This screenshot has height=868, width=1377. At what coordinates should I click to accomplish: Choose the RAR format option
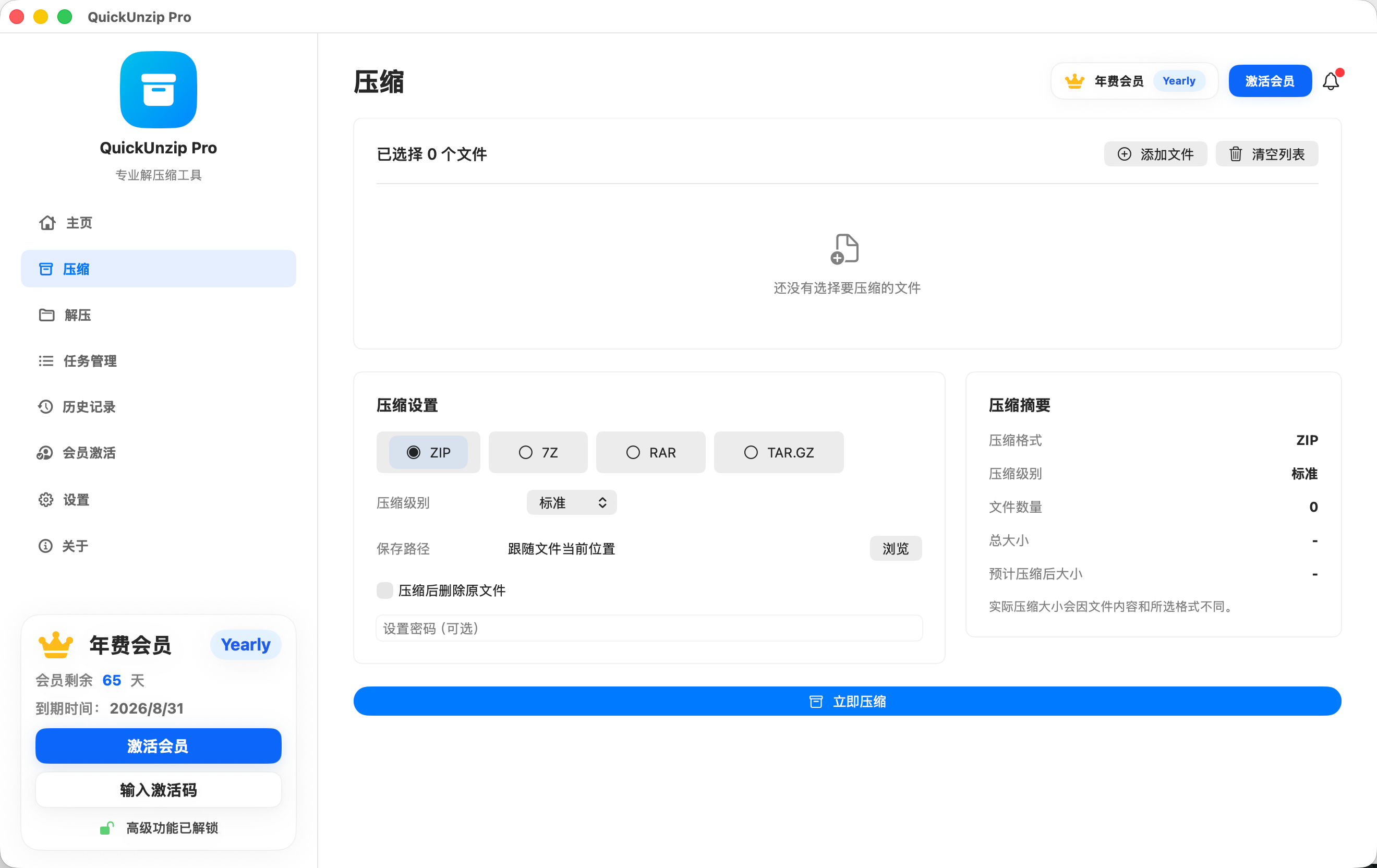point(651,452)
